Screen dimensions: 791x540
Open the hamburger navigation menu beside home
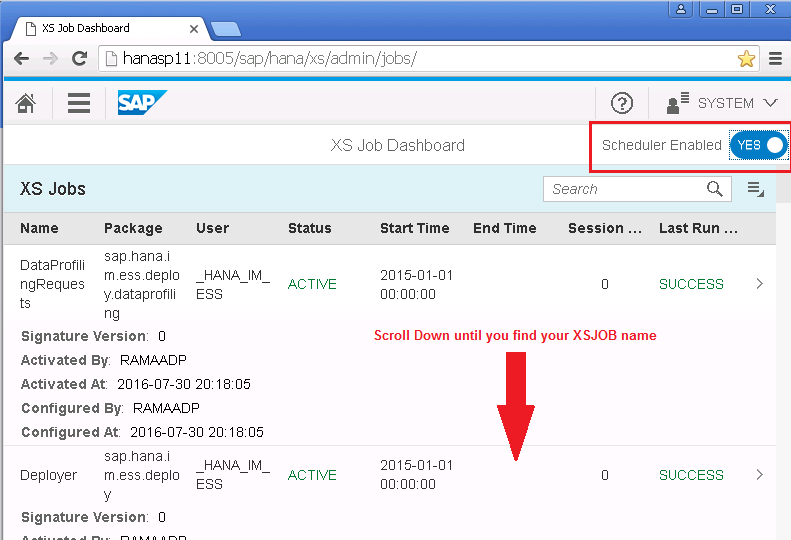[x=79, y=103]
